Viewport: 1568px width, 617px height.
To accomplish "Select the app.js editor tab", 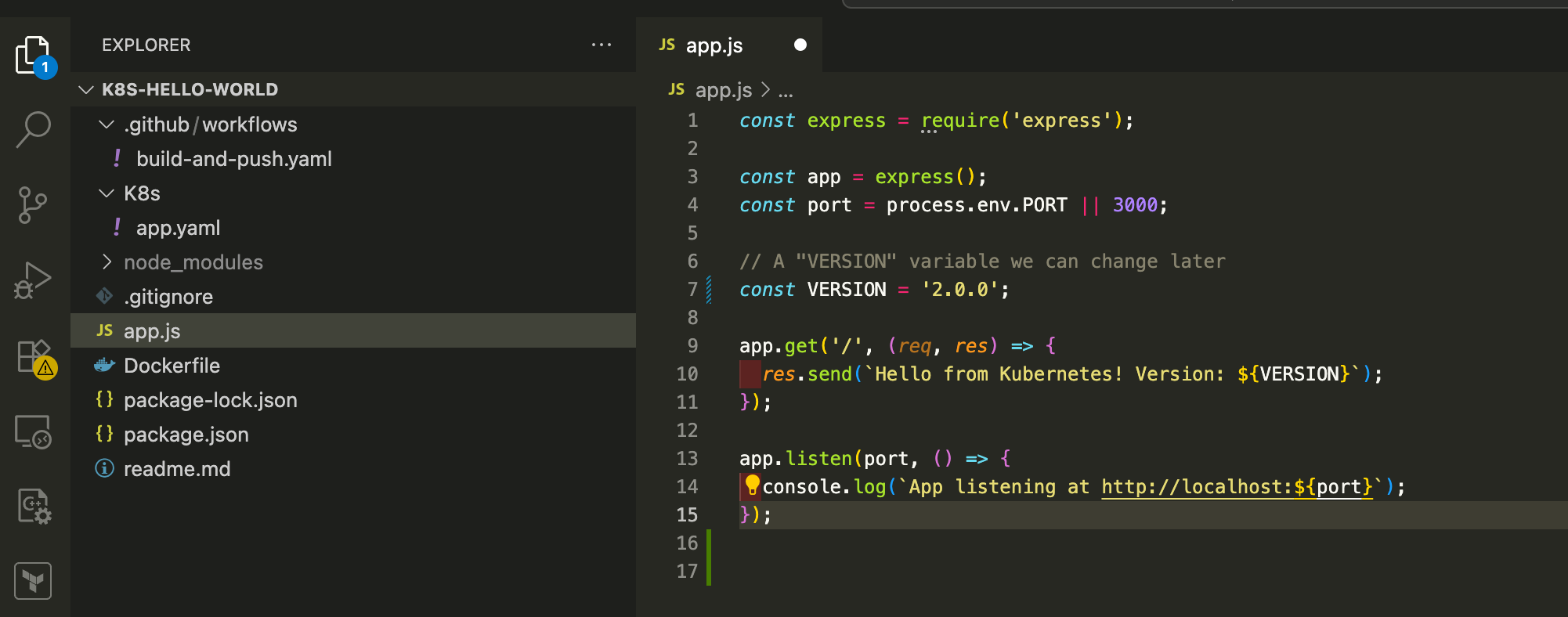I will (x=714, y=45).
